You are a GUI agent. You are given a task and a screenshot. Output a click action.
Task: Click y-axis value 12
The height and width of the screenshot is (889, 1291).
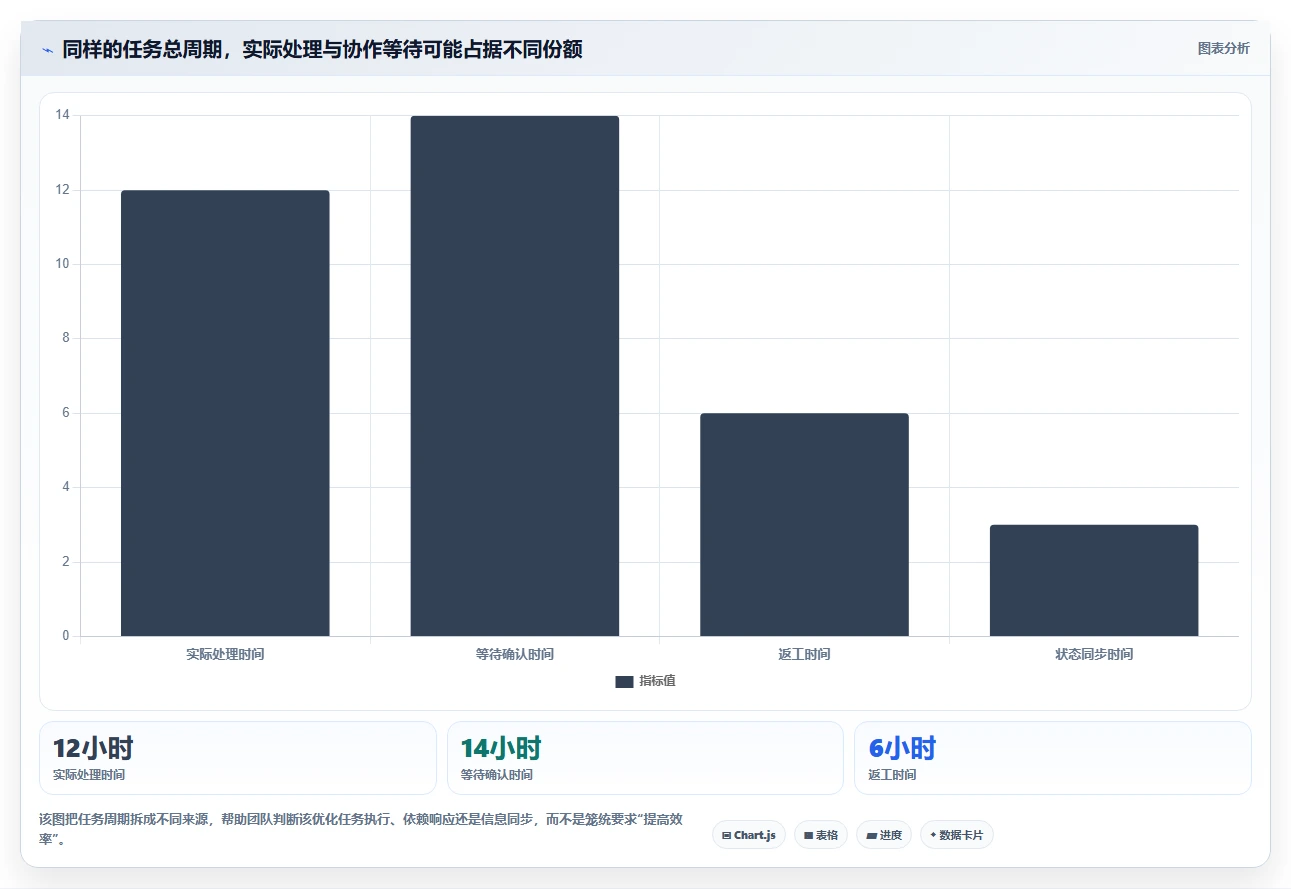tap(63, 190)
